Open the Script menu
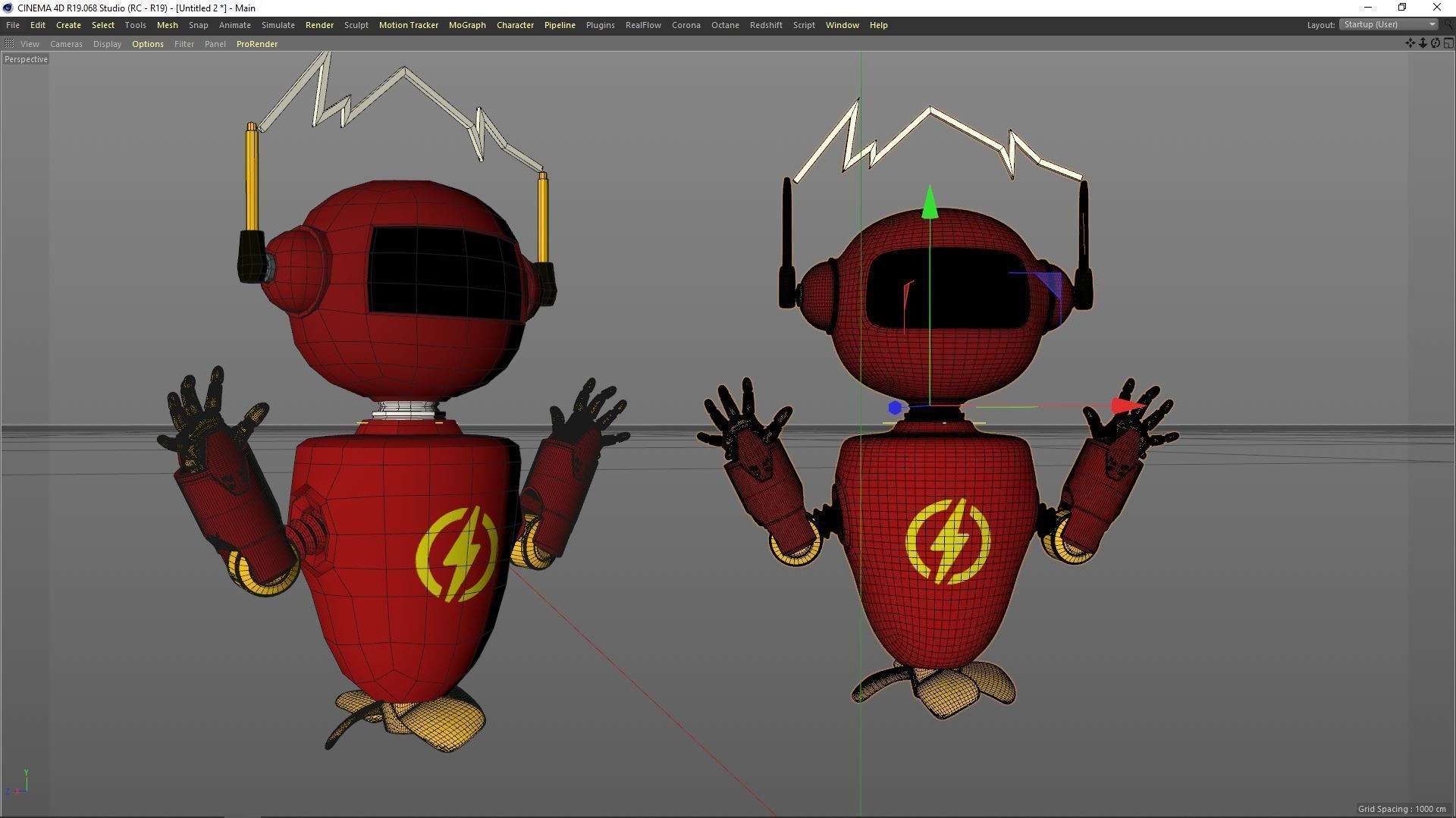This screenshot has width=1456, height=818. point(804,25)
